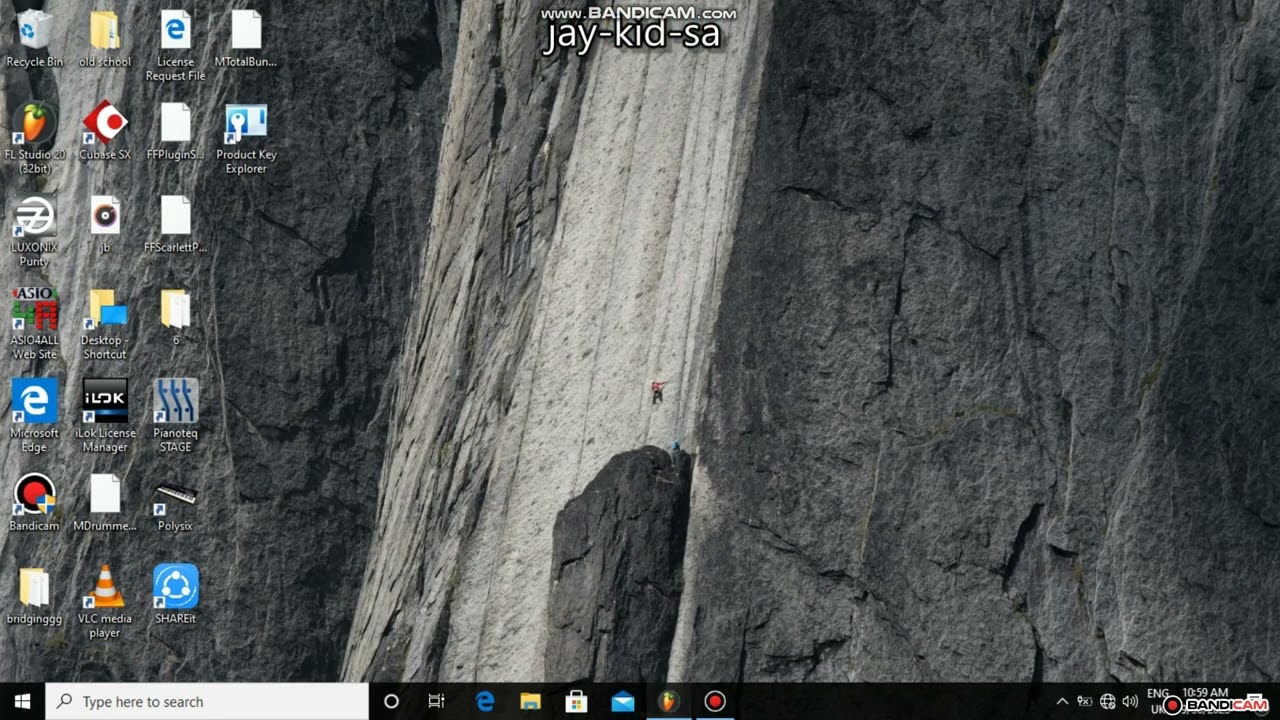1280x720 pixels.
Task: Select the jb desktop shortcut
Action: 105,224
